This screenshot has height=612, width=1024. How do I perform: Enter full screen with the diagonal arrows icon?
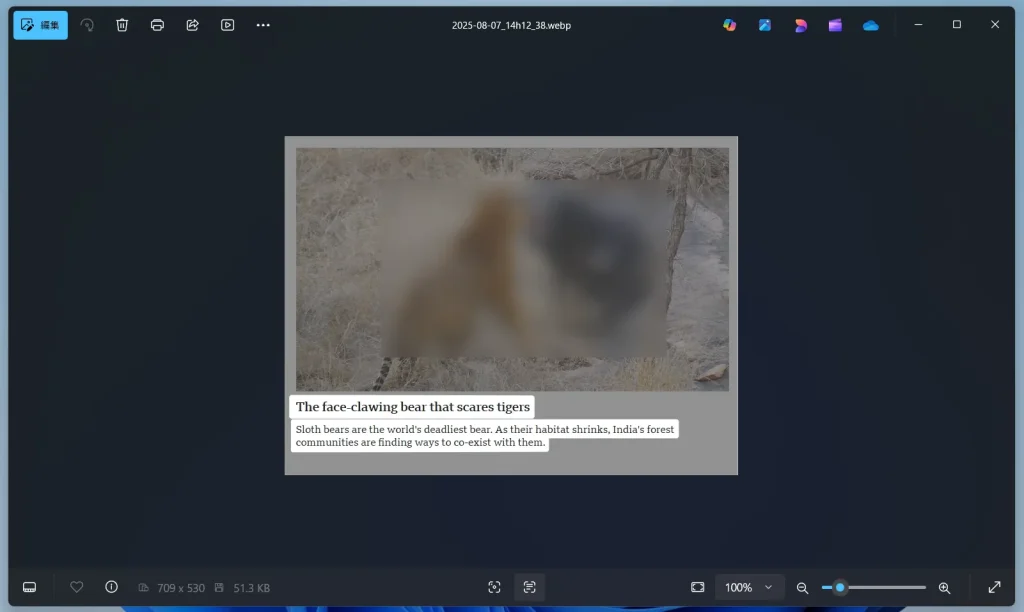point(994,587)
